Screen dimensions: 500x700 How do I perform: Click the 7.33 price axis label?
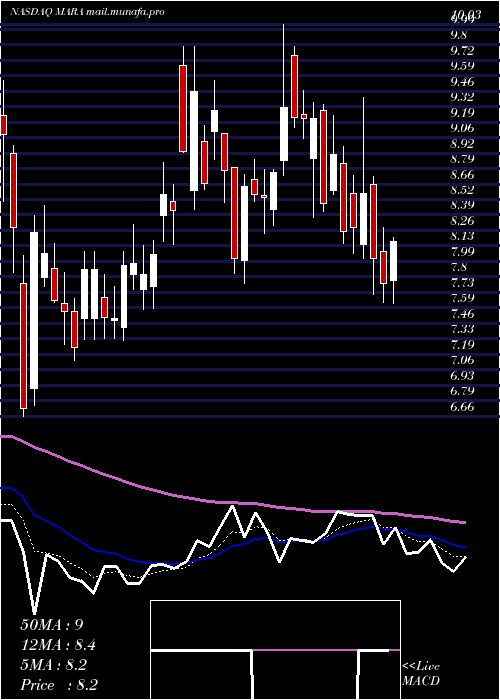[462, 329]
